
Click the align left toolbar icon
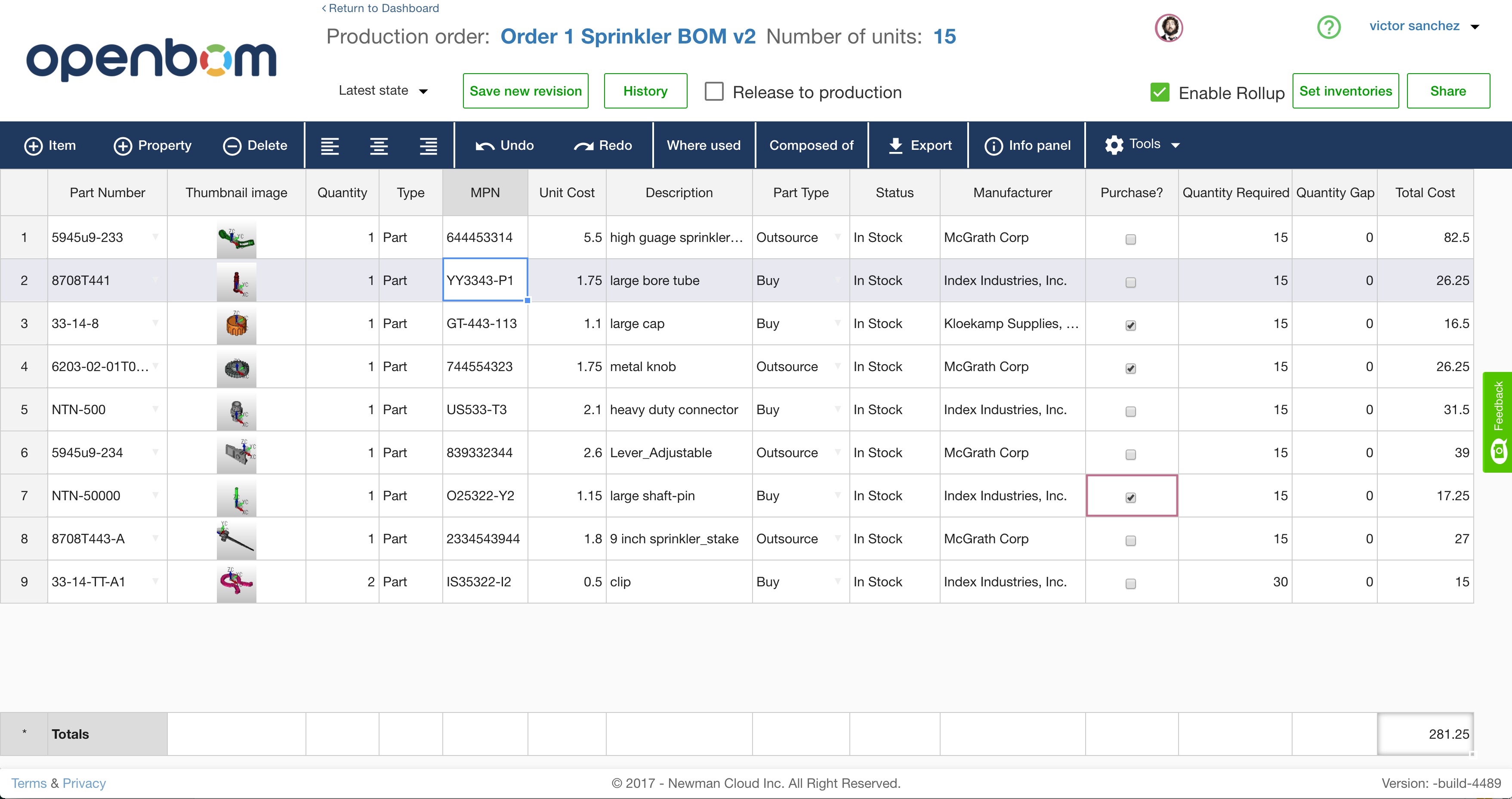pyautogui.click(x=330, y=146)
